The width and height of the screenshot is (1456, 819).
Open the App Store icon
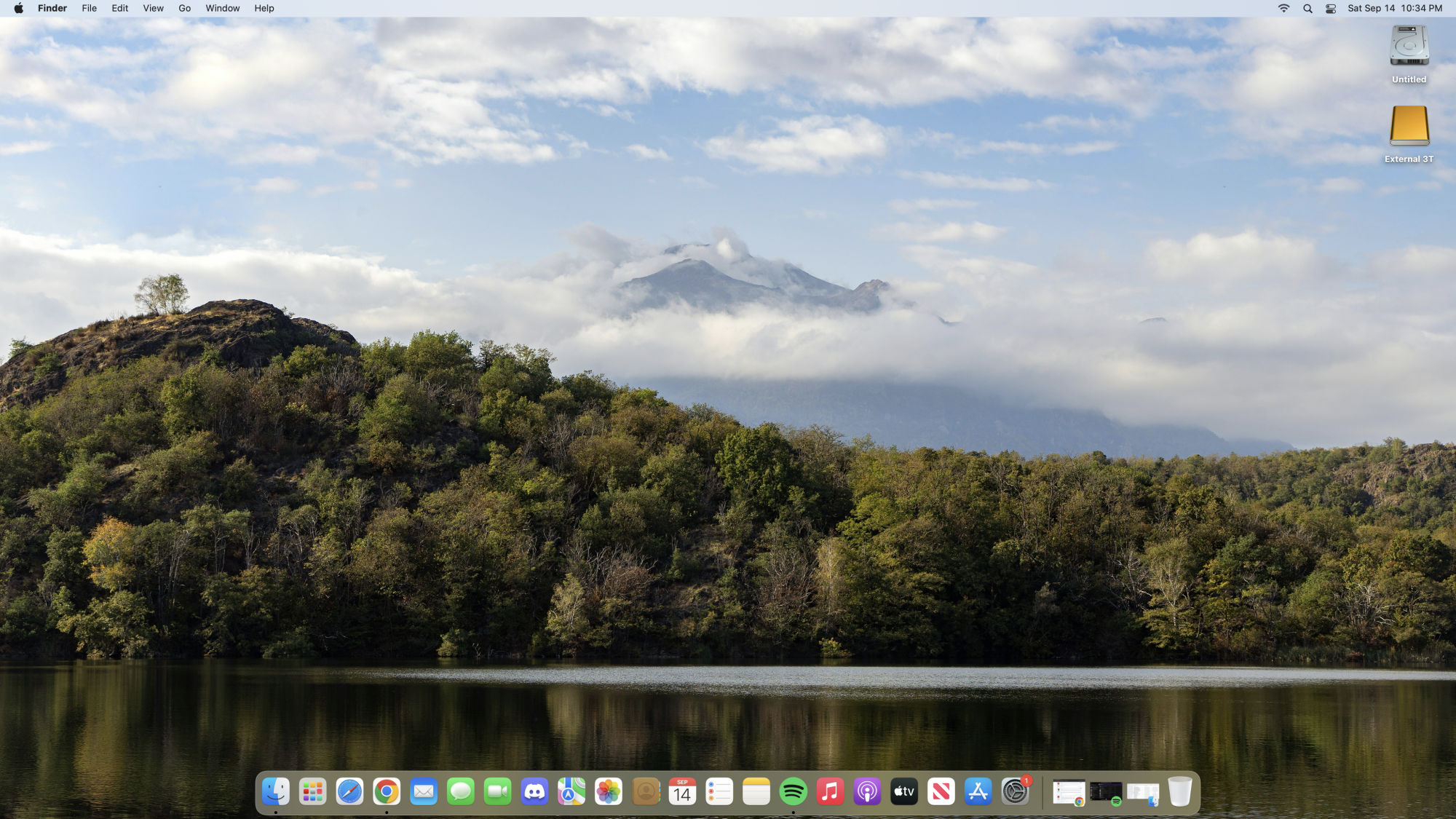tap(978, 791)
